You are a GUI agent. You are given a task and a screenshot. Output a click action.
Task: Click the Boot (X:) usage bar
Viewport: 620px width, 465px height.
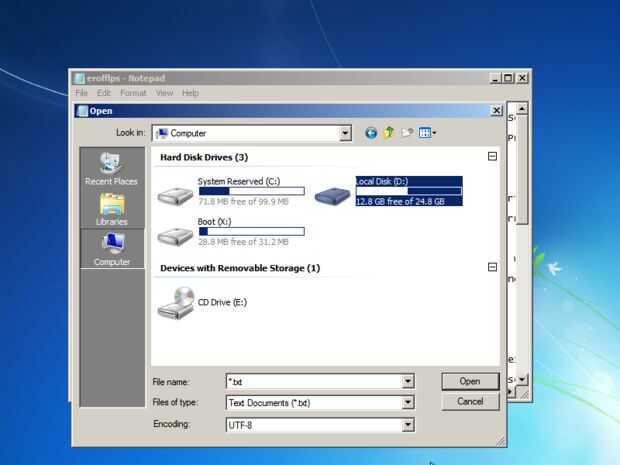pos(251,232)
